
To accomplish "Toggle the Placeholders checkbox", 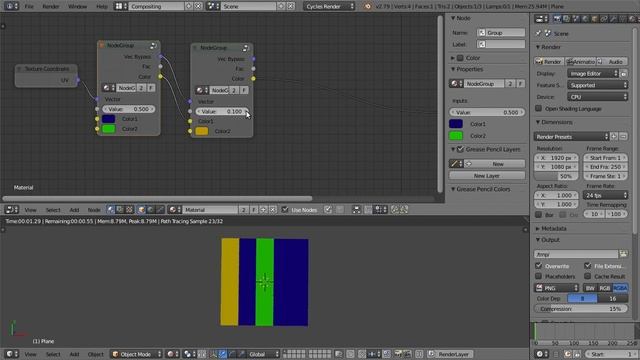I will click(x=538, y=276).
